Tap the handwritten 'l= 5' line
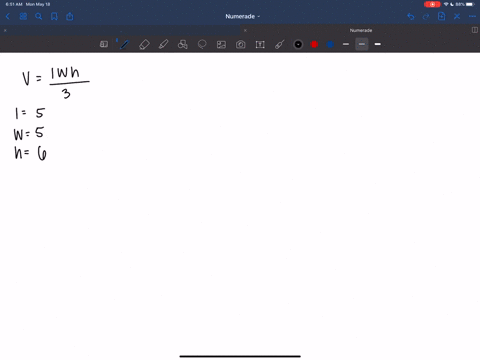The width and height of the screenshot is (480, 360). pyautogui.click(x=30, y=113)
